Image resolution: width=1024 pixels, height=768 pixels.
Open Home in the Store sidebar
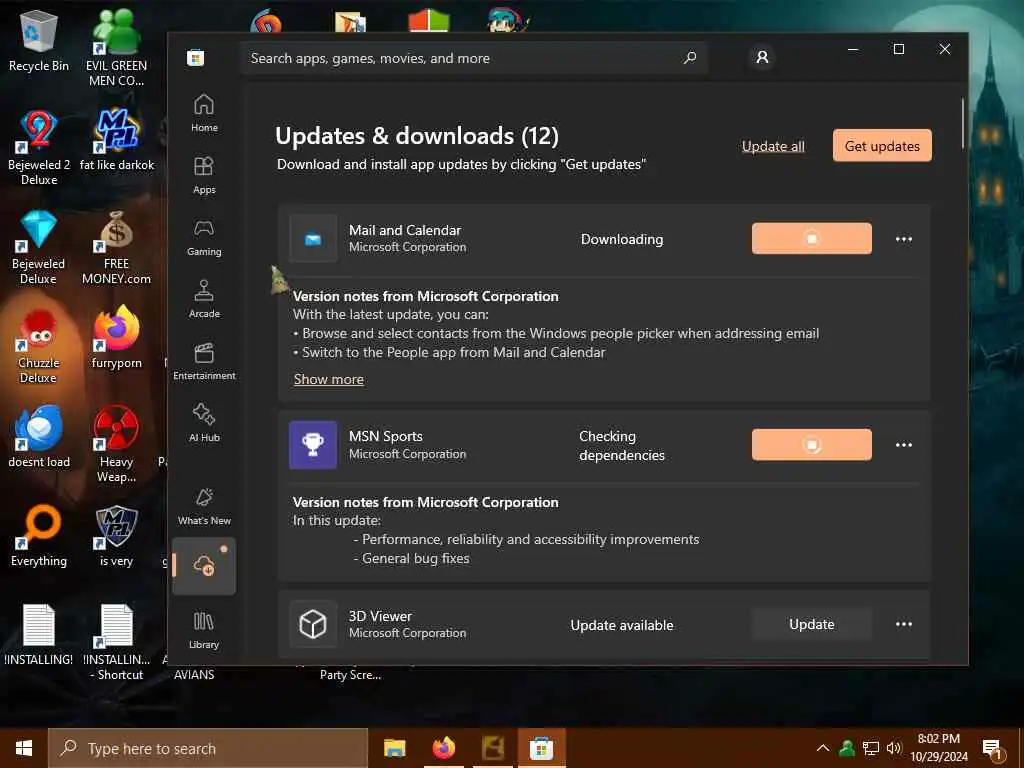tap(204, 113)
